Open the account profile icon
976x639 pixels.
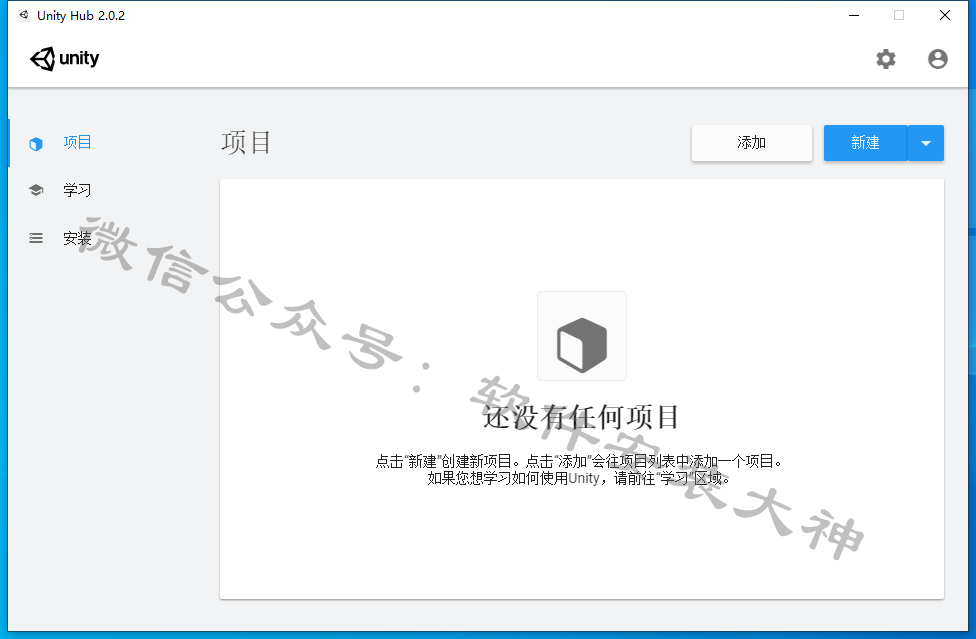937,59
